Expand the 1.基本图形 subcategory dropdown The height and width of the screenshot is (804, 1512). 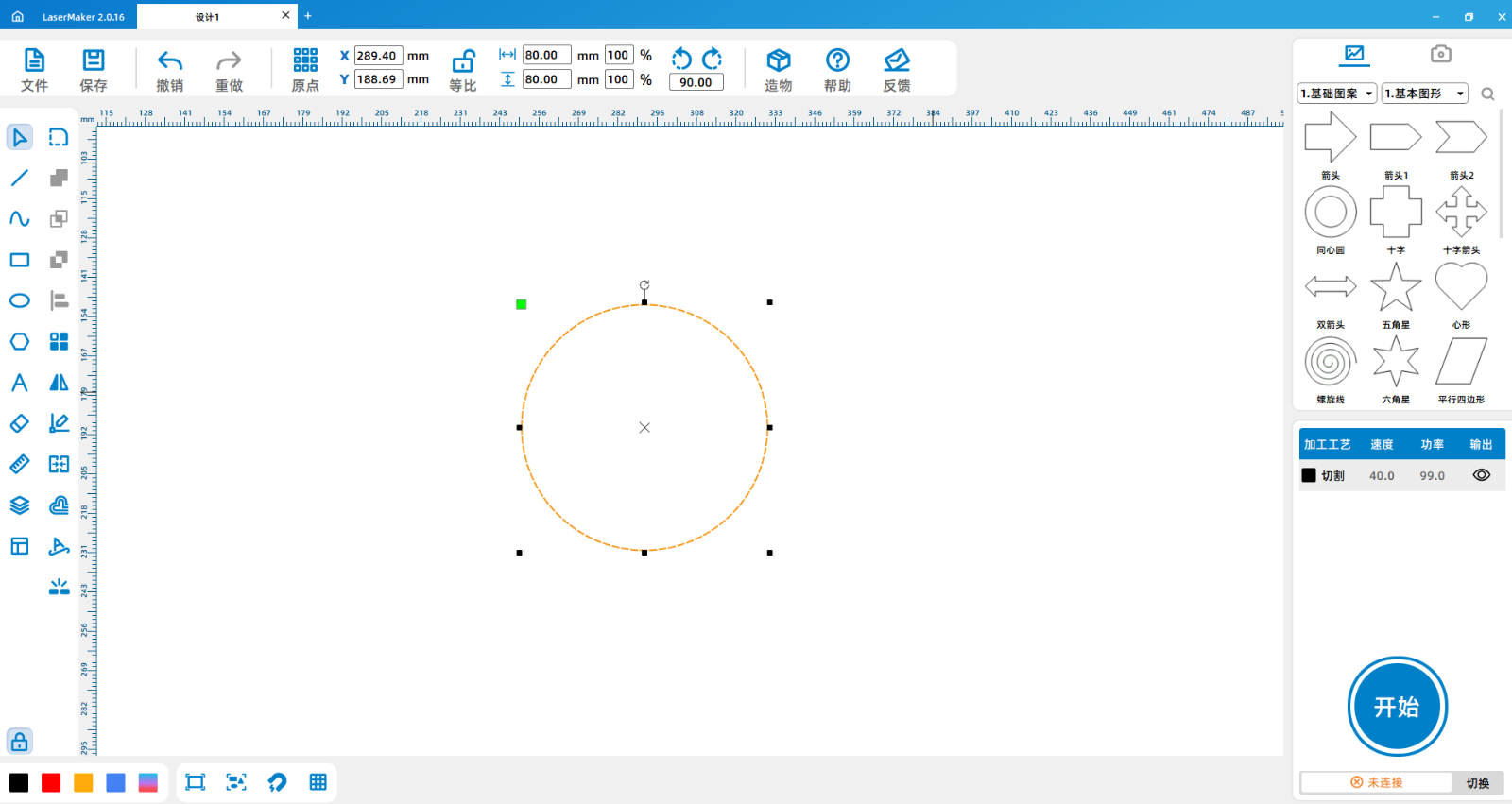coord(1424,94)
